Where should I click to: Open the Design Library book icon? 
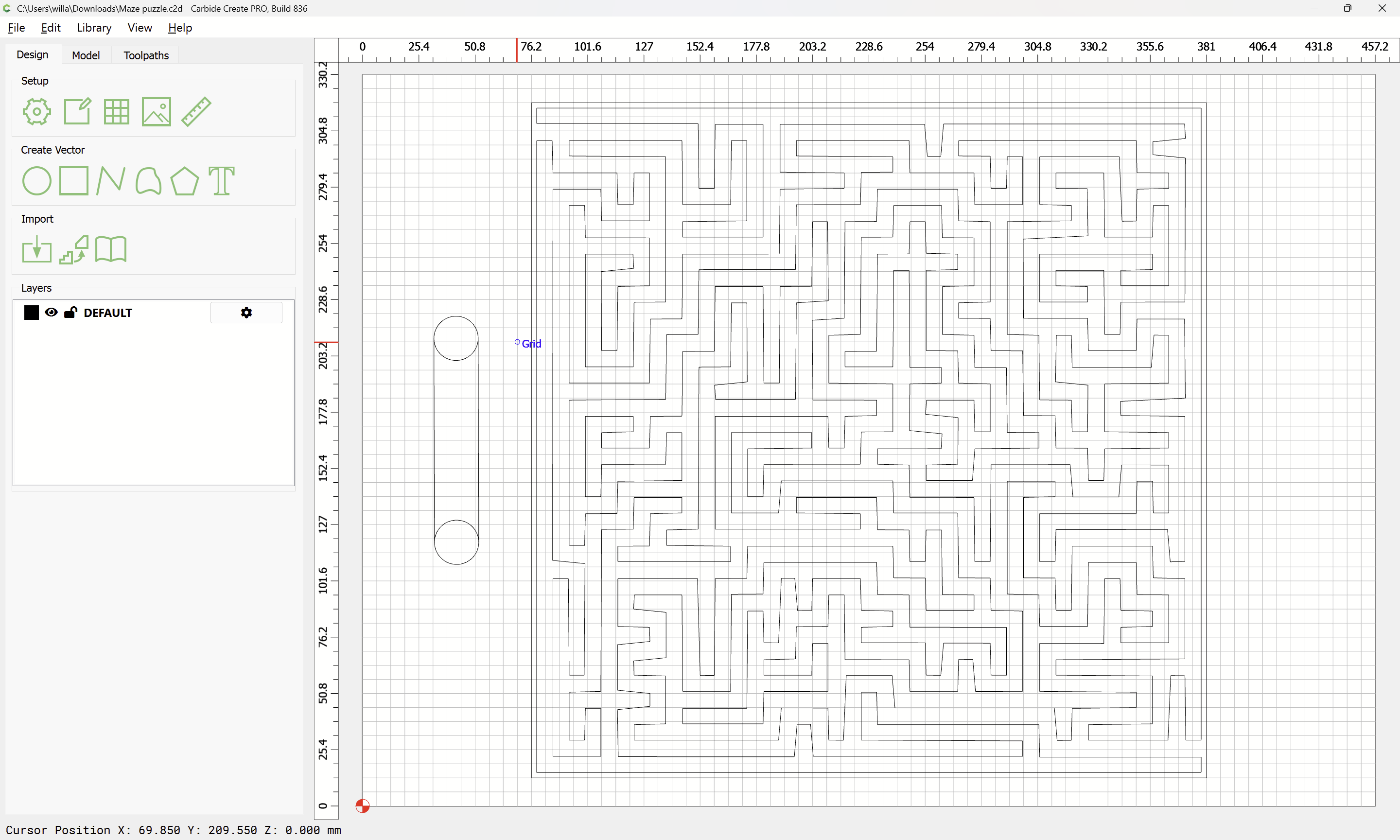click(x=111, y=250)
